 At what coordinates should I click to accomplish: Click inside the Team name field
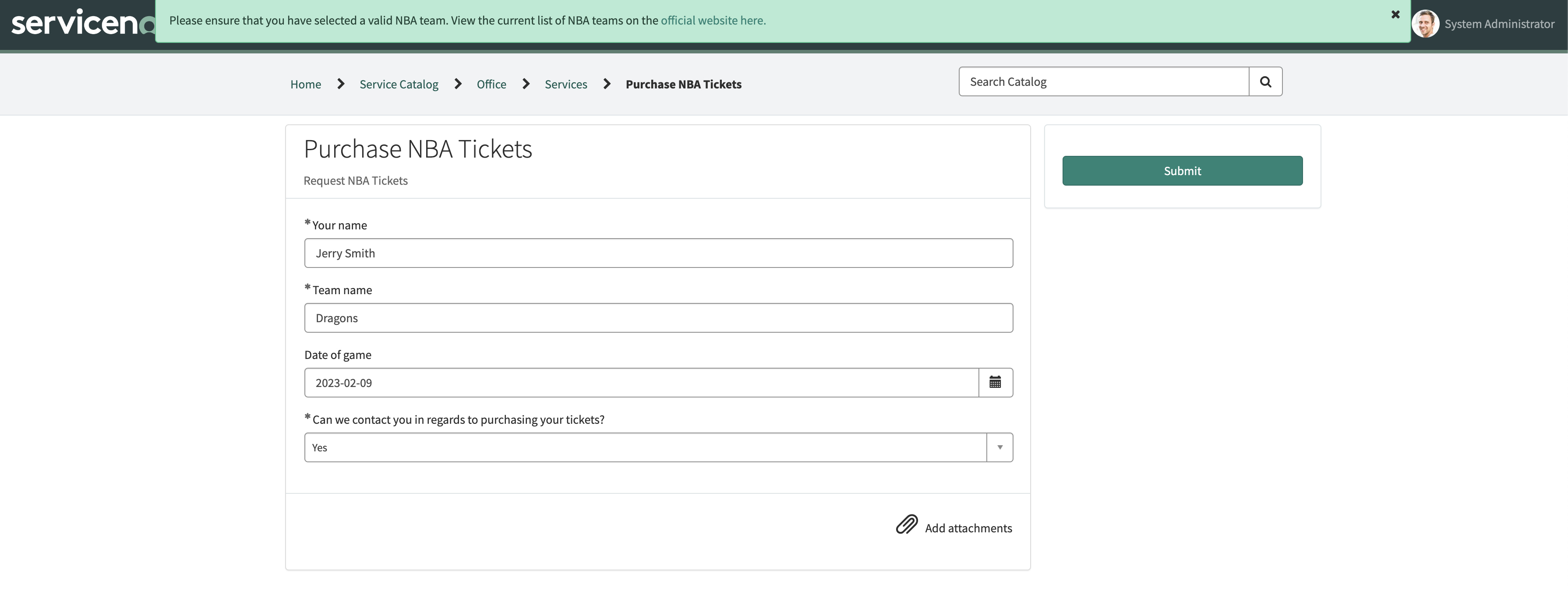click(657, 317)
